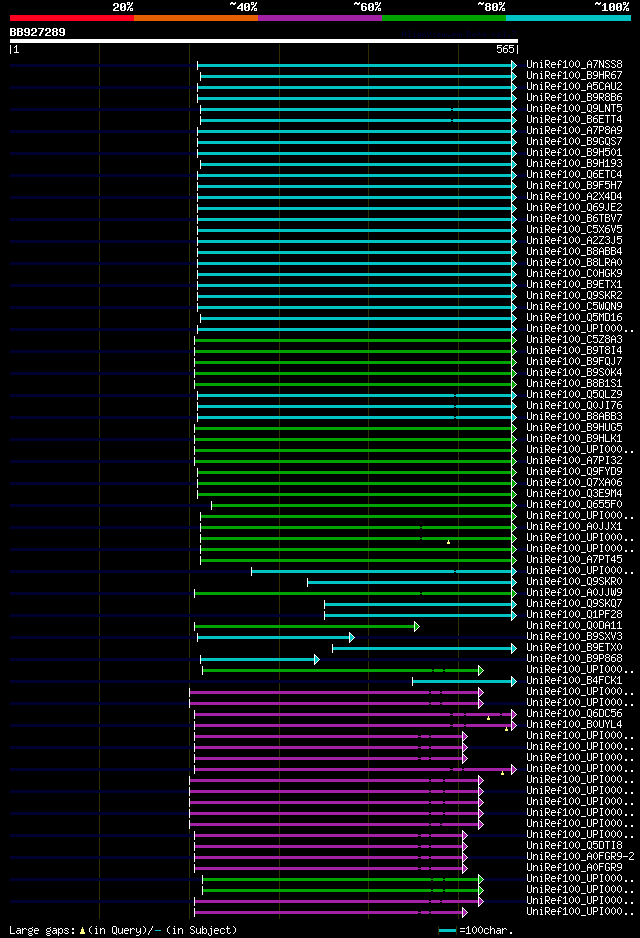Click the UniRef100_C5X6V5 label
The height and width of the screenshot is (938, 640).
(574, 230)
